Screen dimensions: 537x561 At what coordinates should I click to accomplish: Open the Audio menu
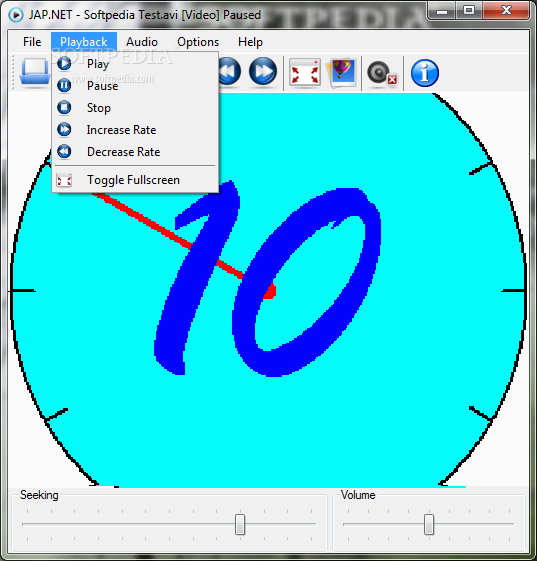[142, 42]
